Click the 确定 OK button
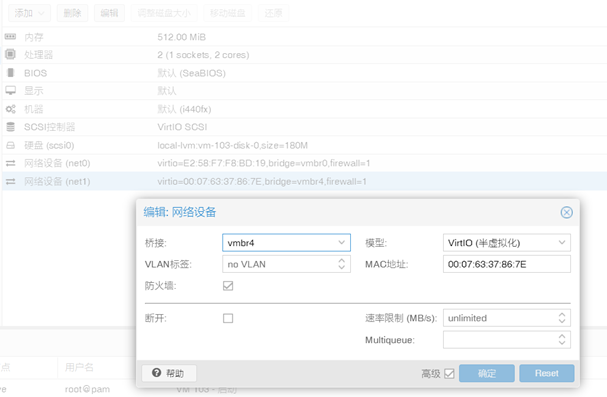The height and width of the screenshot is (397, 607). coord(487,373)
